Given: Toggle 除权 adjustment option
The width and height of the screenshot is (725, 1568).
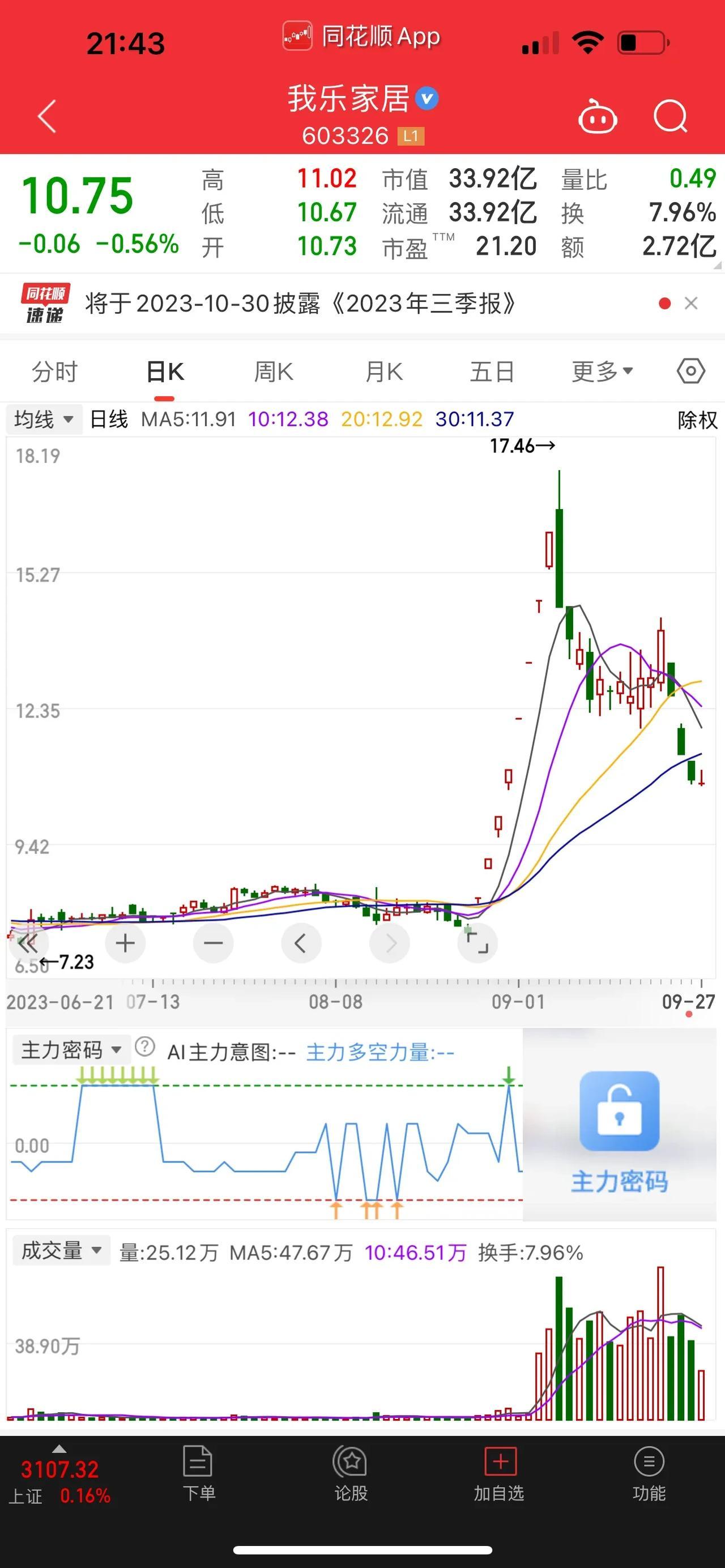Looking at the screenshot, I should point(698,420).
